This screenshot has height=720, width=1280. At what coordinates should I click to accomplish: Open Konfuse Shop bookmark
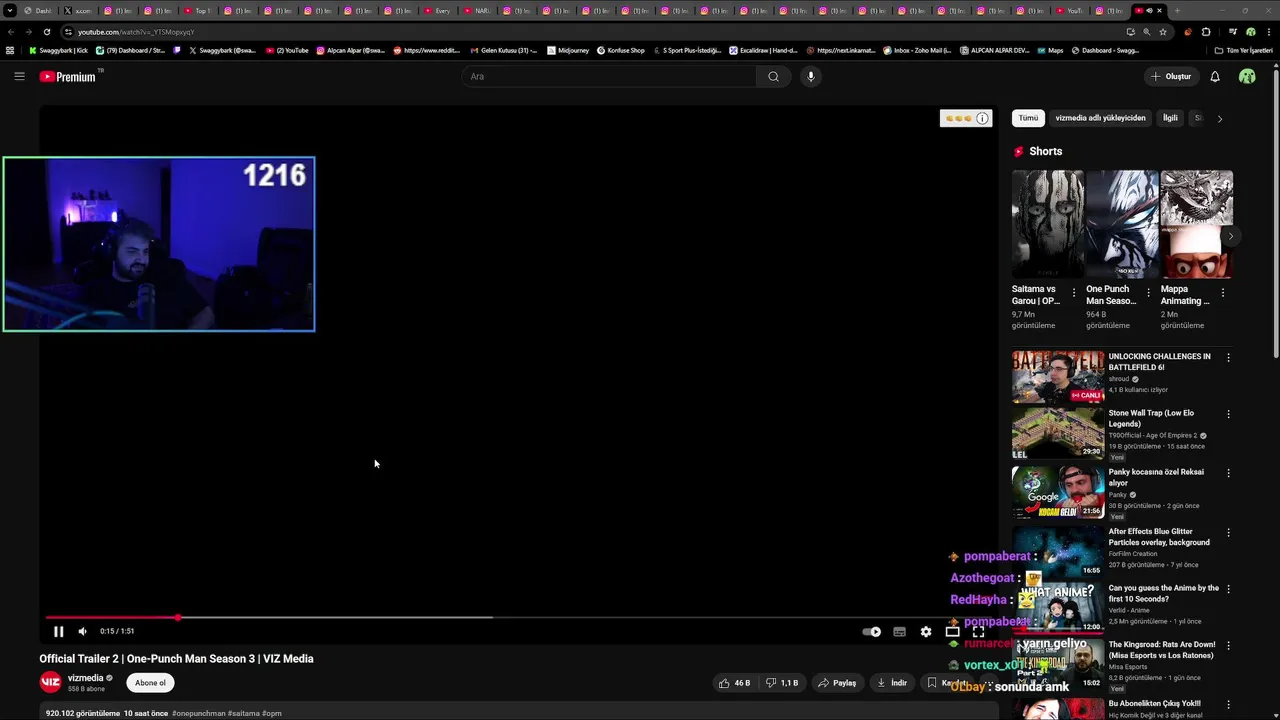coord(621,50)
